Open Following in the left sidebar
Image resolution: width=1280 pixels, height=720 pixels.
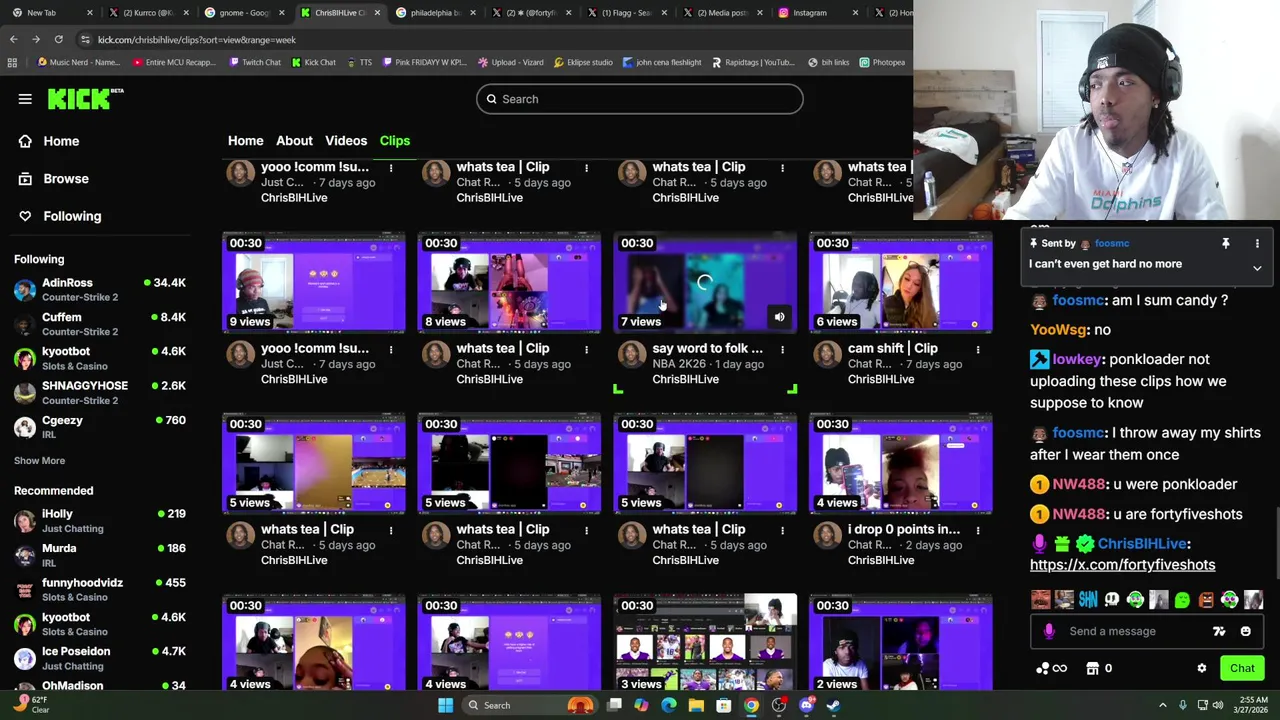point(72,216)
